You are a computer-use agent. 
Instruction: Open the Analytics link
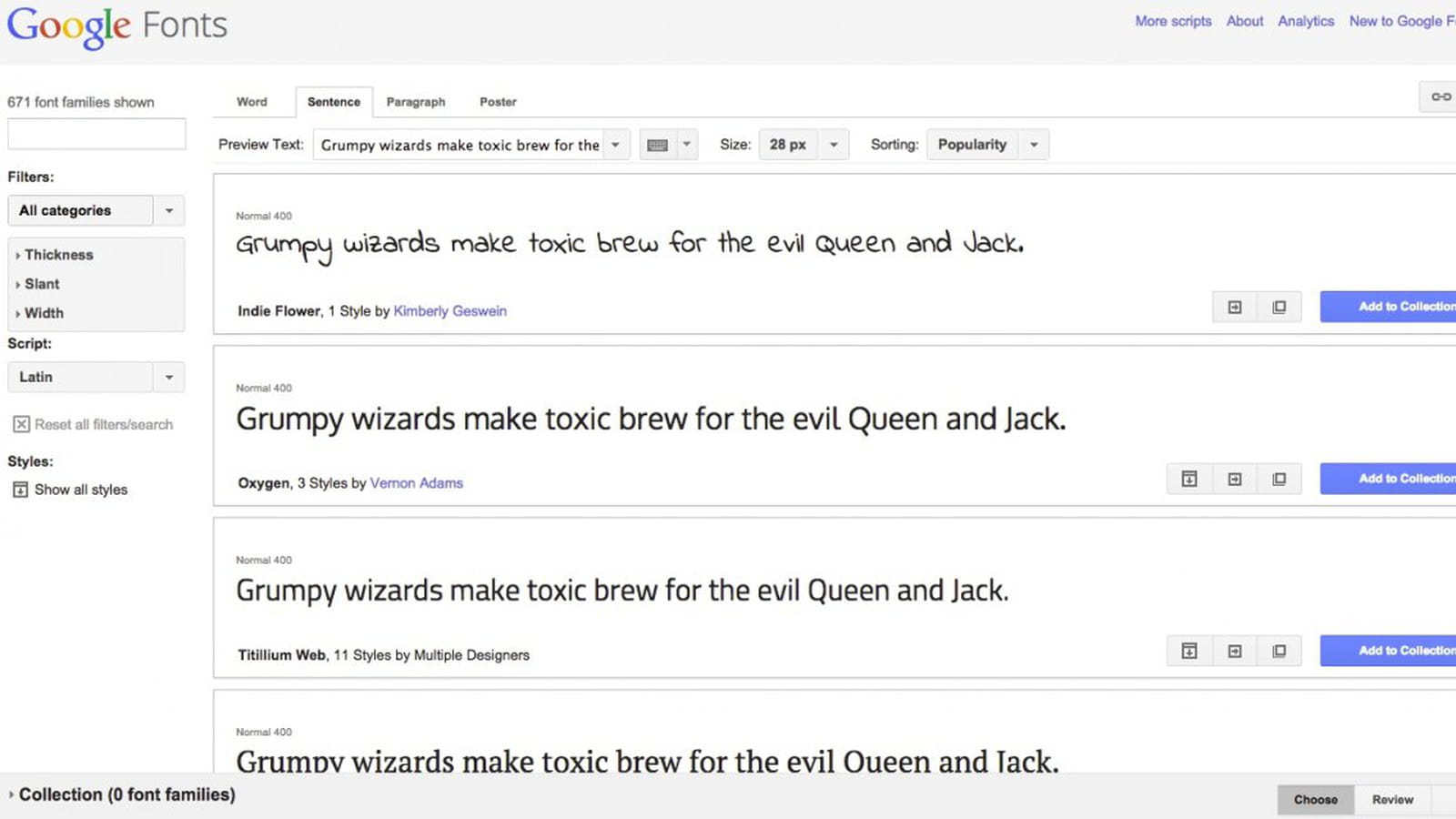pos(1306,21)
